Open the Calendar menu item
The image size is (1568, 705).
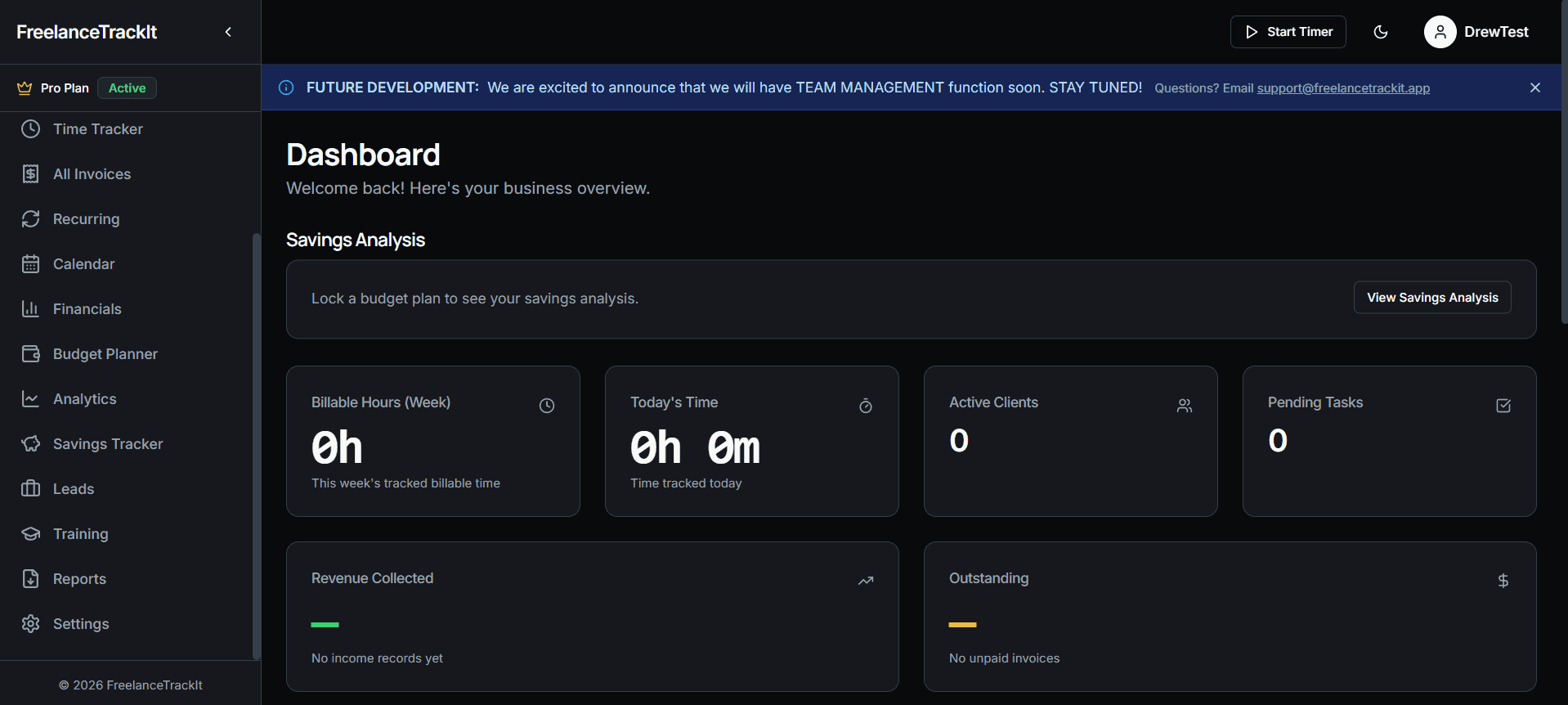click(83, 264)
